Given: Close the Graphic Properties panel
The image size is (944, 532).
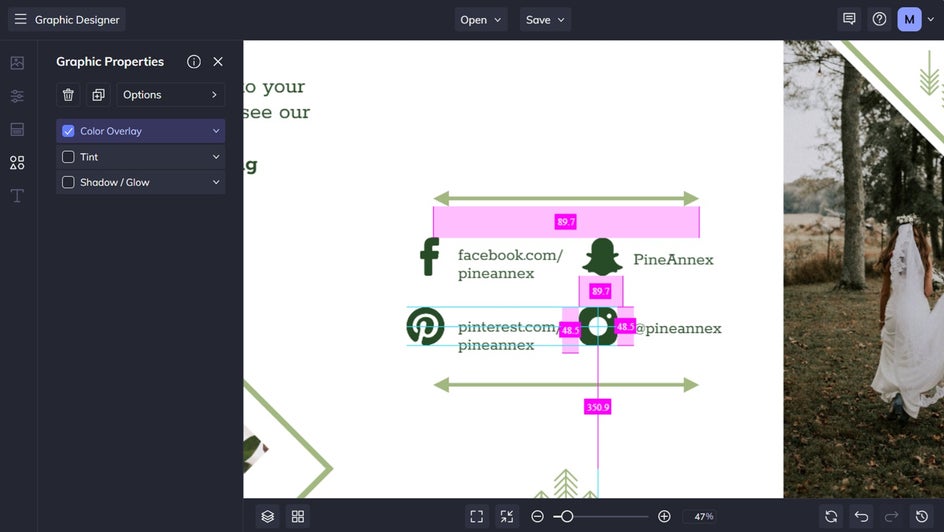Looking at the screenshot, I should (218, 61).
